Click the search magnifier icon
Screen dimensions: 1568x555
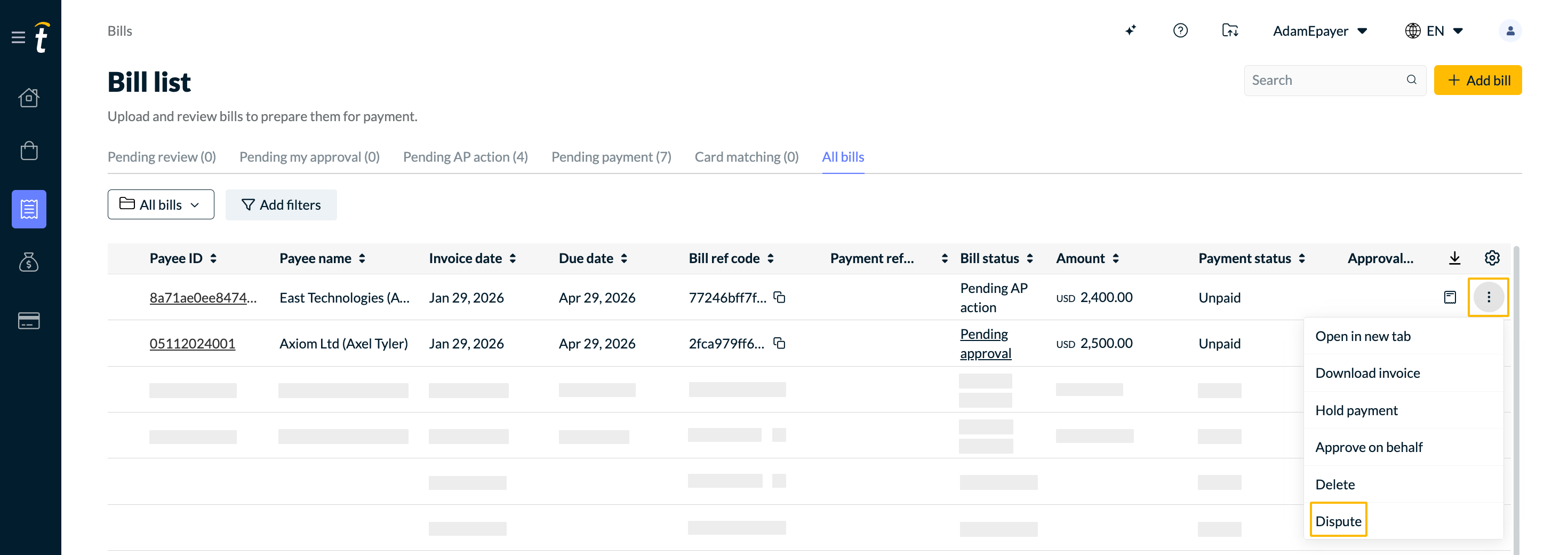point(1412,80)
